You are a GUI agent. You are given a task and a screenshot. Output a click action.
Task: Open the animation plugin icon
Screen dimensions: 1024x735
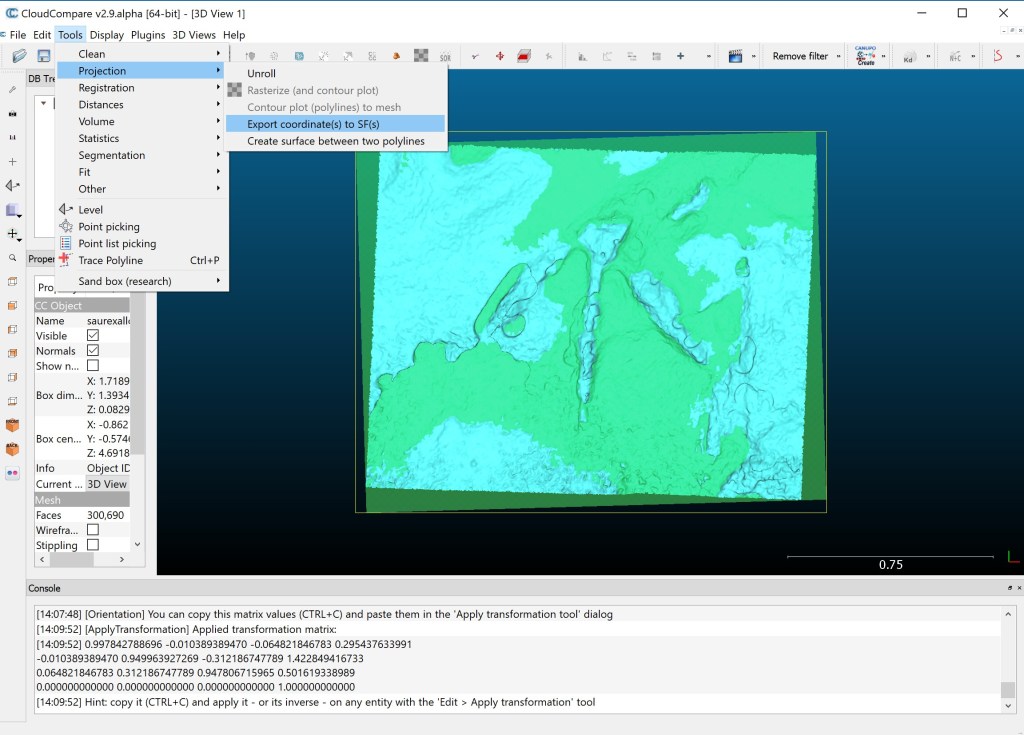(736, 56)
